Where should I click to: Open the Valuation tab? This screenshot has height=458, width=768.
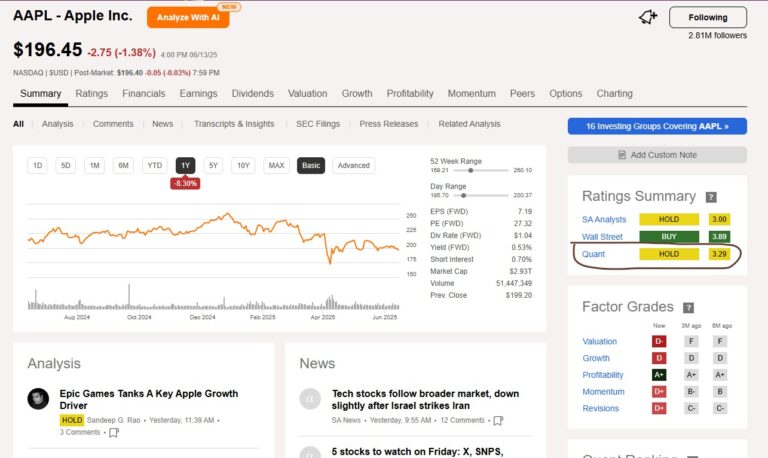pyautogui.click(x=308, y=94)
